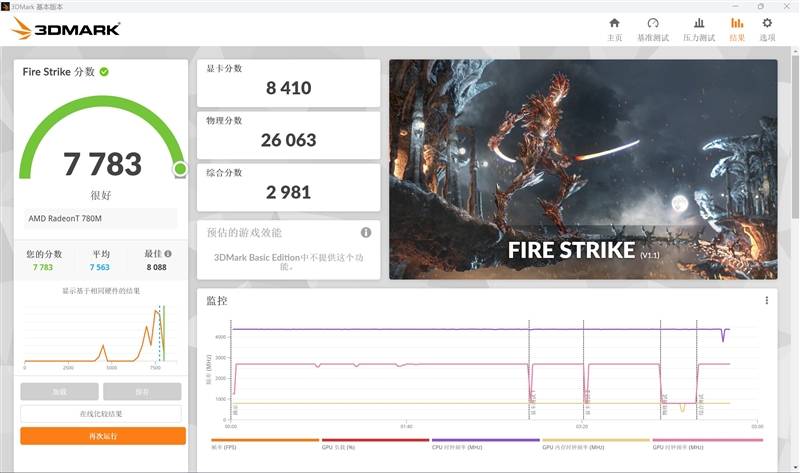The height and width of the screenshot is (473, 800).
Task: Open the 压力测试 stress test icon
Action: pos(698,29)
